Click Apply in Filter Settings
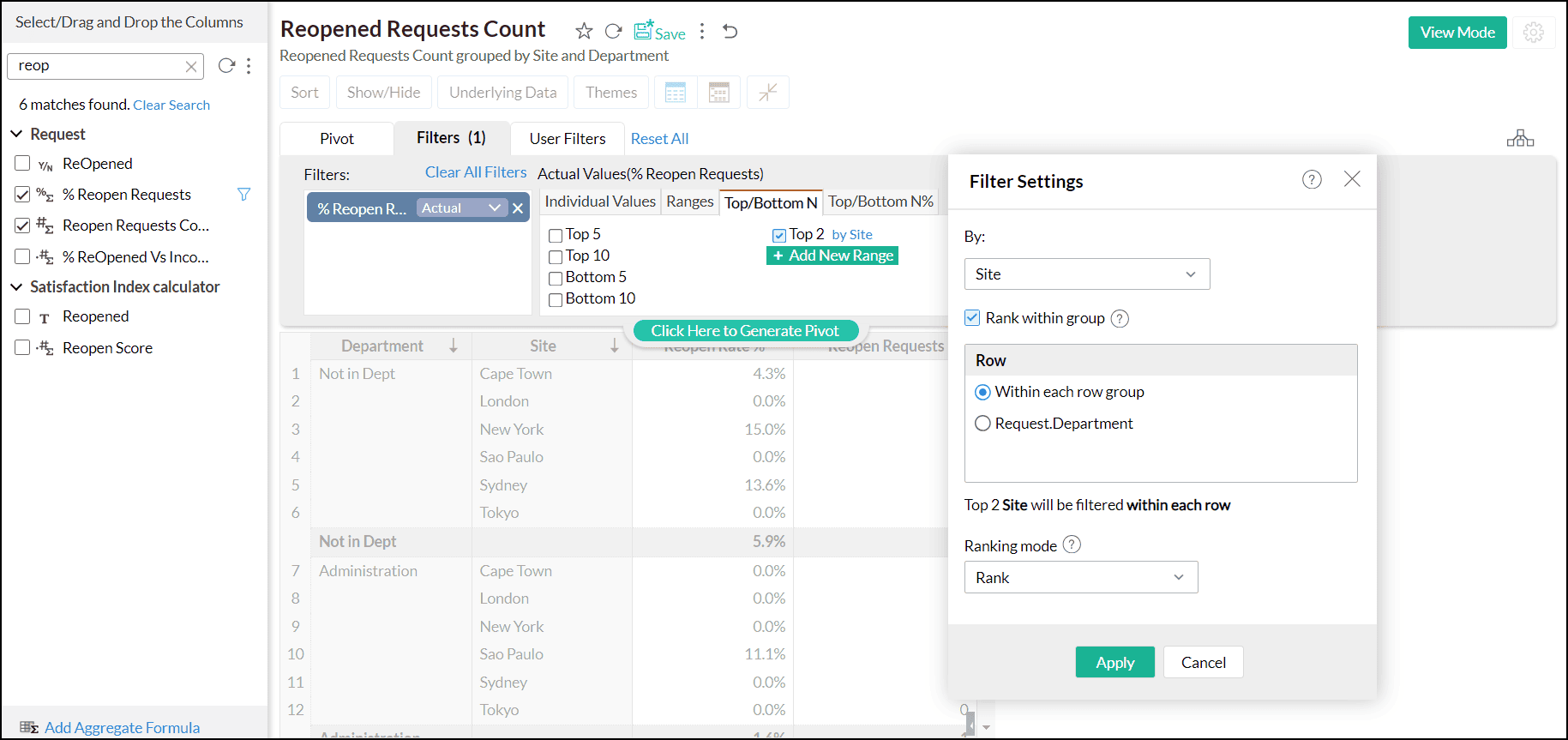The image size is (1568, 740). (1114, 662)
